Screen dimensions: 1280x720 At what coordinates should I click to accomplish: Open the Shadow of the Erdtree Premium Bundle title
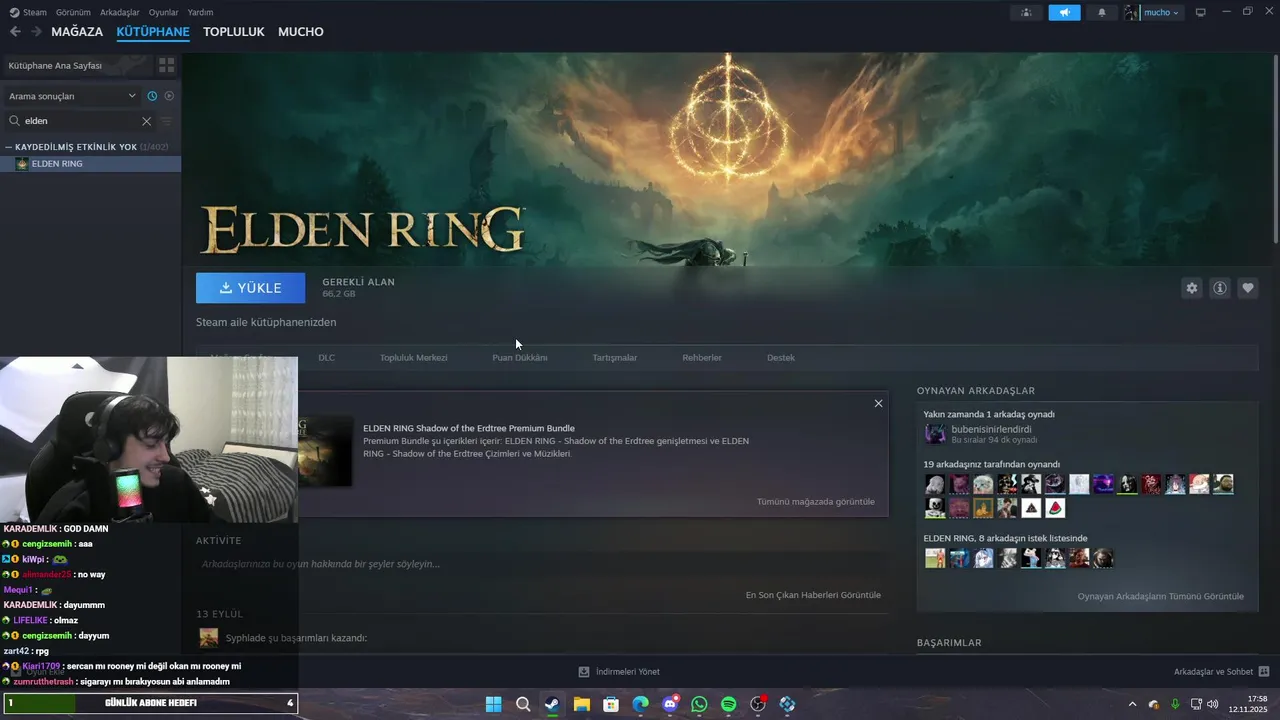pyautogui.click(x=469, y=428)
